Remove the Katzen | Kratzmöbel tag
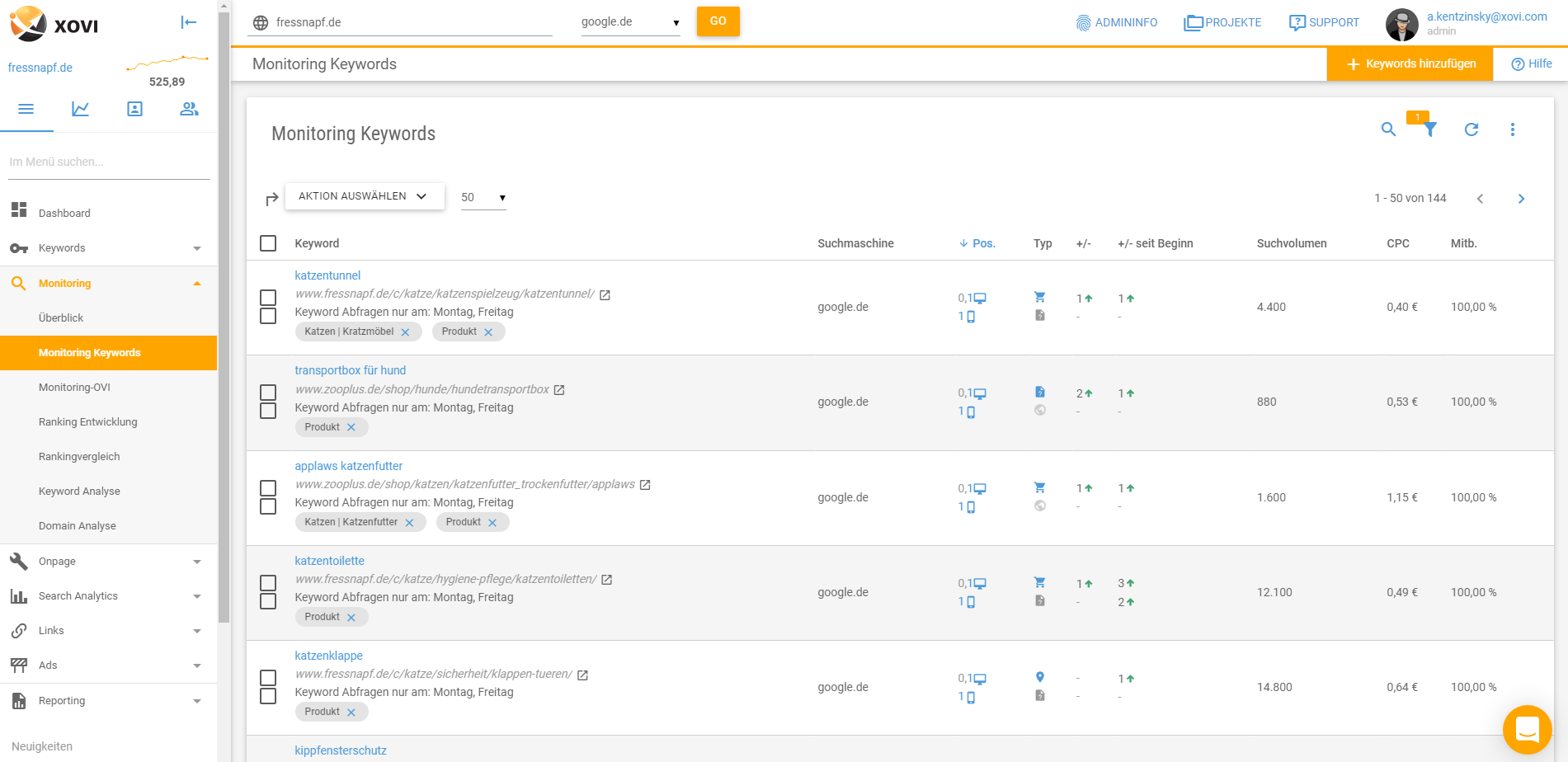The height and width of the screenshot is (762, 1568). click(405, 332)
